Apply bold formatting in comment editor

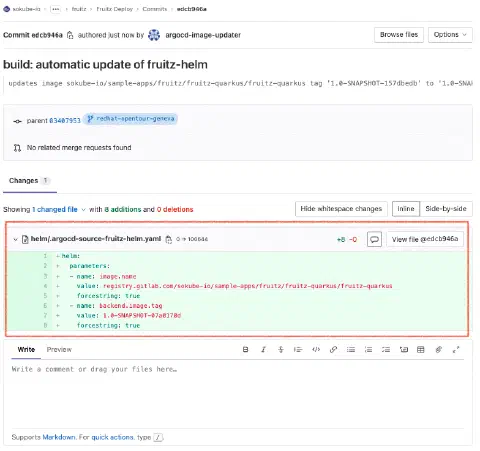tap(245, 349)
